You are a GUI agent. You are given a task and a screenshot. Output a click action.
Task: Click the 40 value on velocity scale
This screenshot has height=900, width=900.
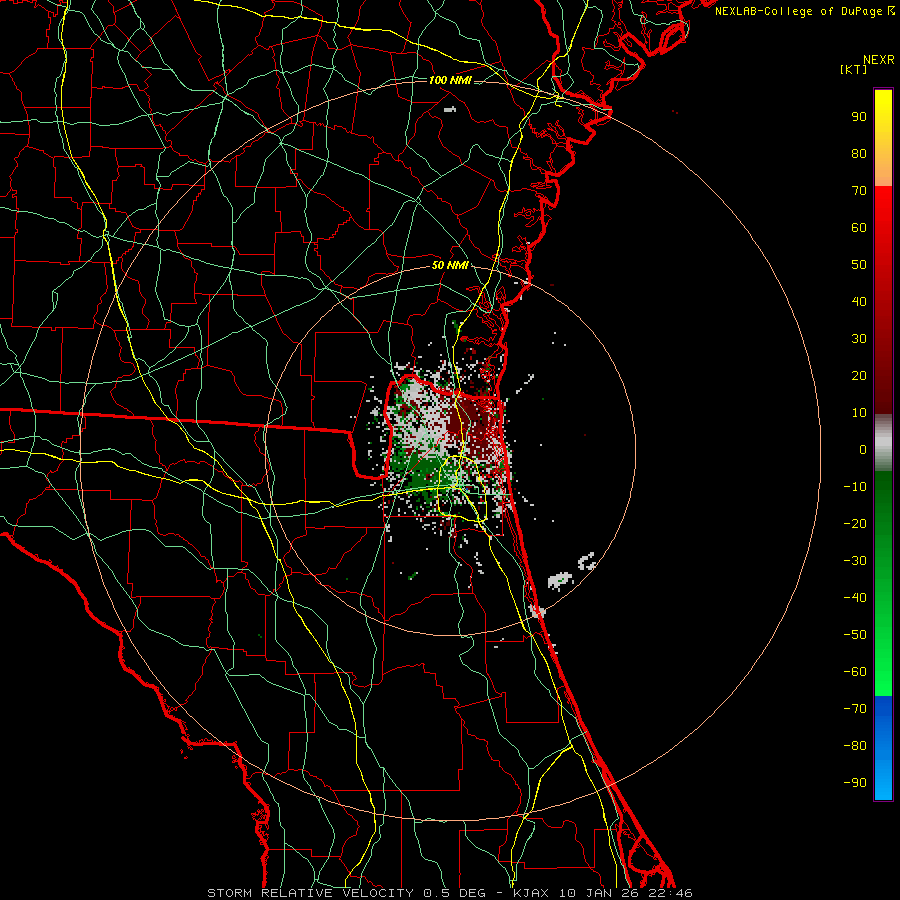859,301
